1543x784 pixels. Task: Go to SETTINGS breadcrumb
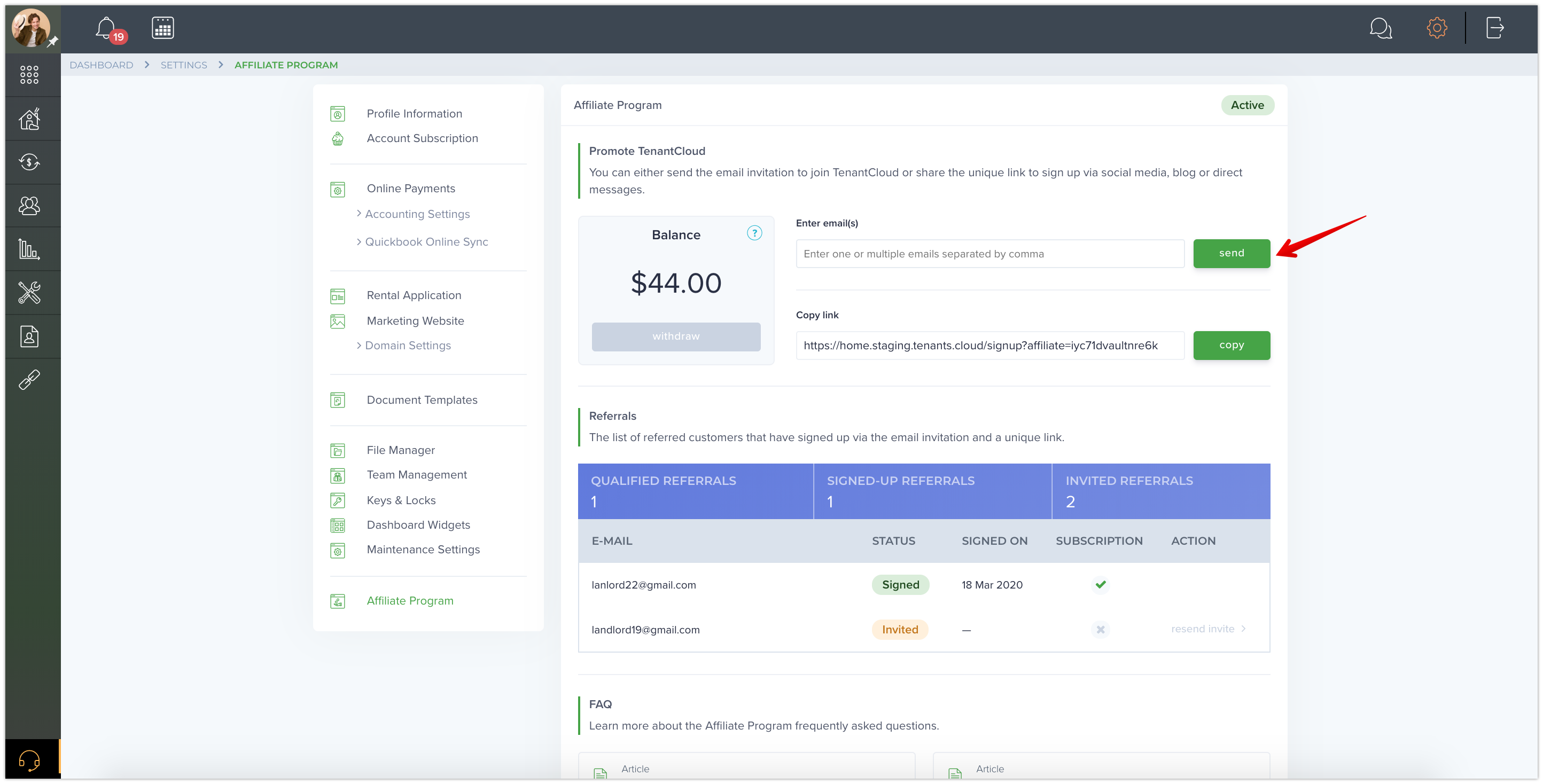(x=183, y=65)
